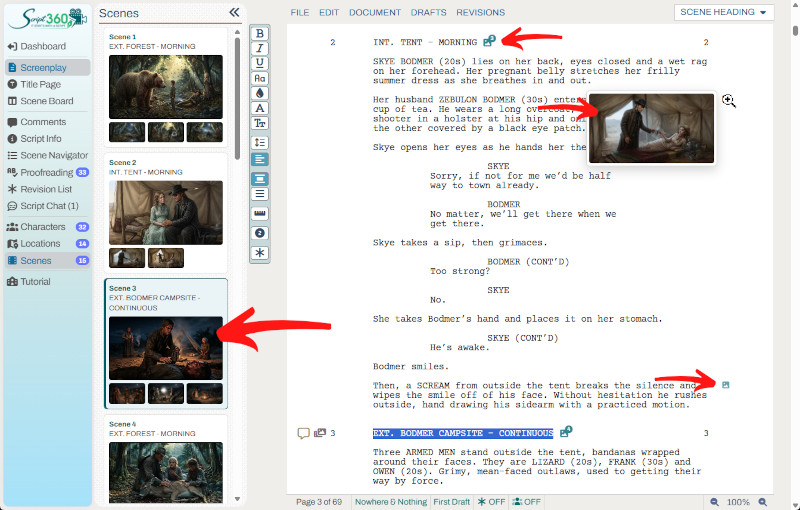The width and height of the screenshot is (800, 510).
Task: Choose second small thumbnail under Scene 2
Action: (x=166, y=258)
